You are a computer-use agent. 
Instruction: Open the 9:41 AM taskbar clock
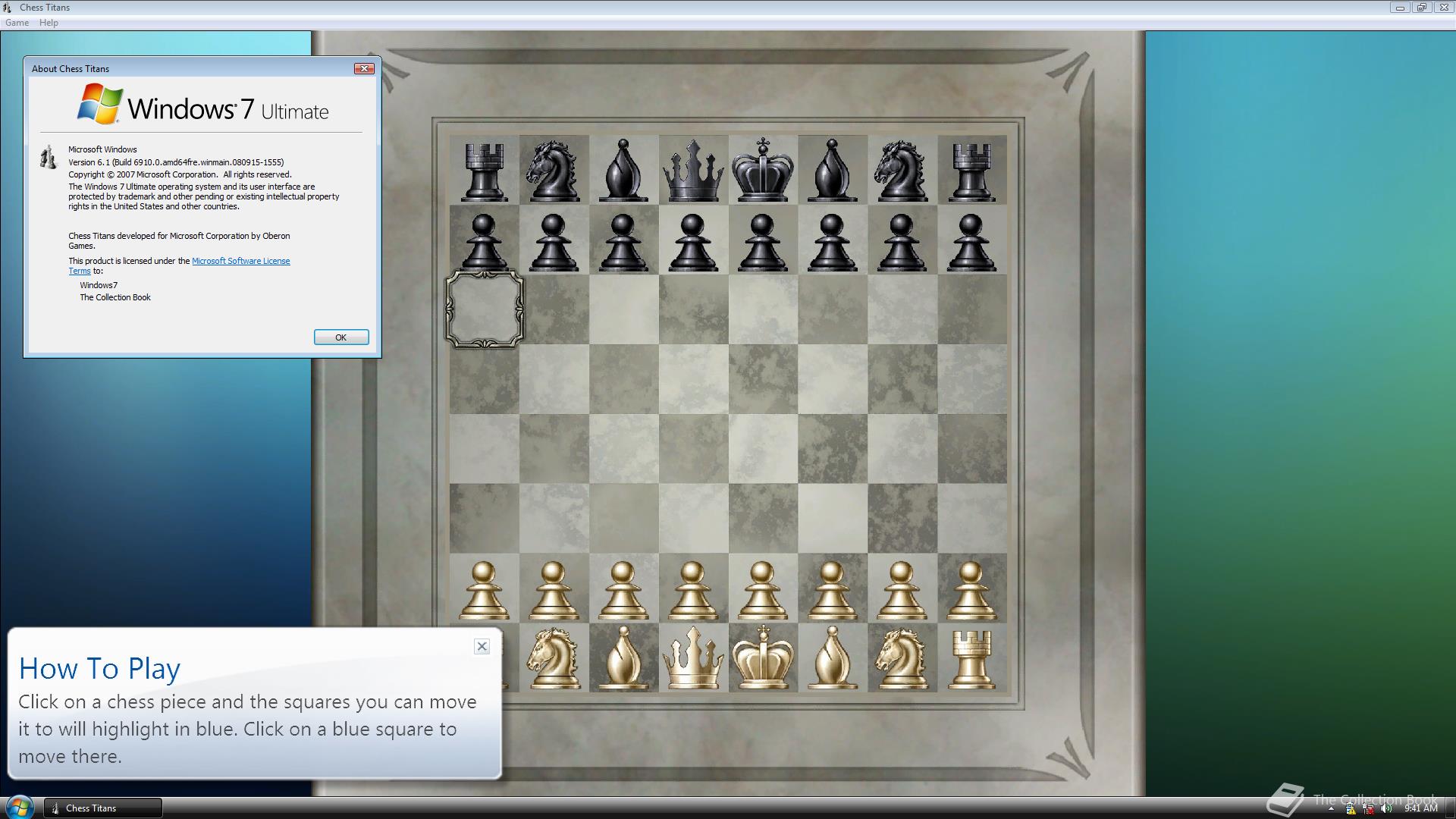tap(1420, 808)
